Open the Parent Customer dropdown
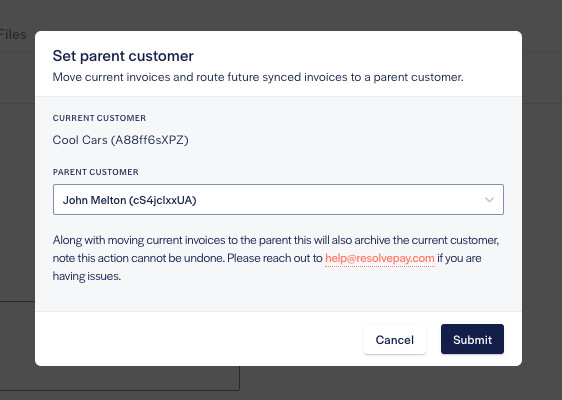This screenshot has width=562, height=400. point(278,200)
